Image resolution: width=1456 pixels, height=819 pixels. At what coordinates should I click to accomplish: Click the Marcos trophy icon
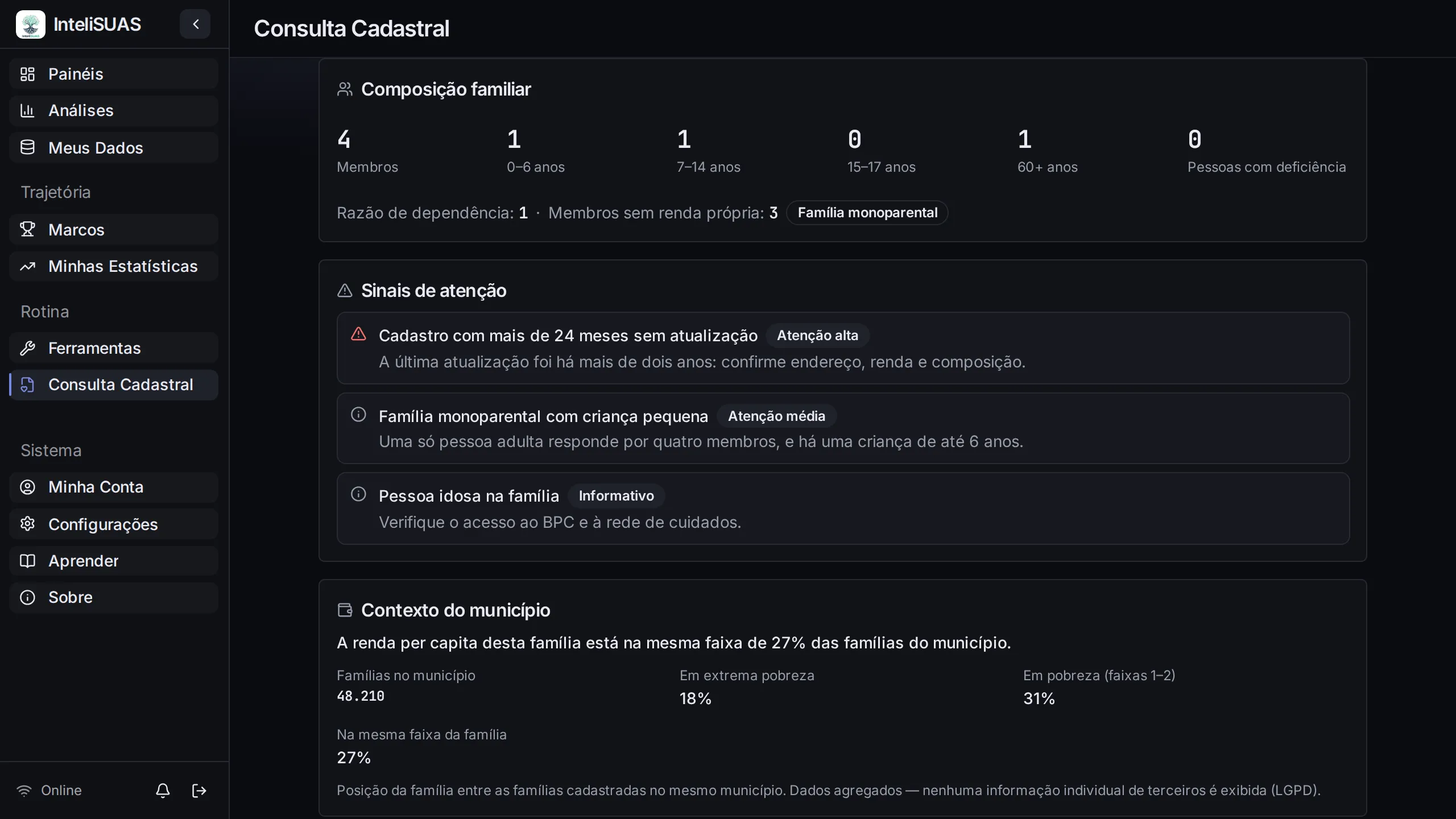27,229
